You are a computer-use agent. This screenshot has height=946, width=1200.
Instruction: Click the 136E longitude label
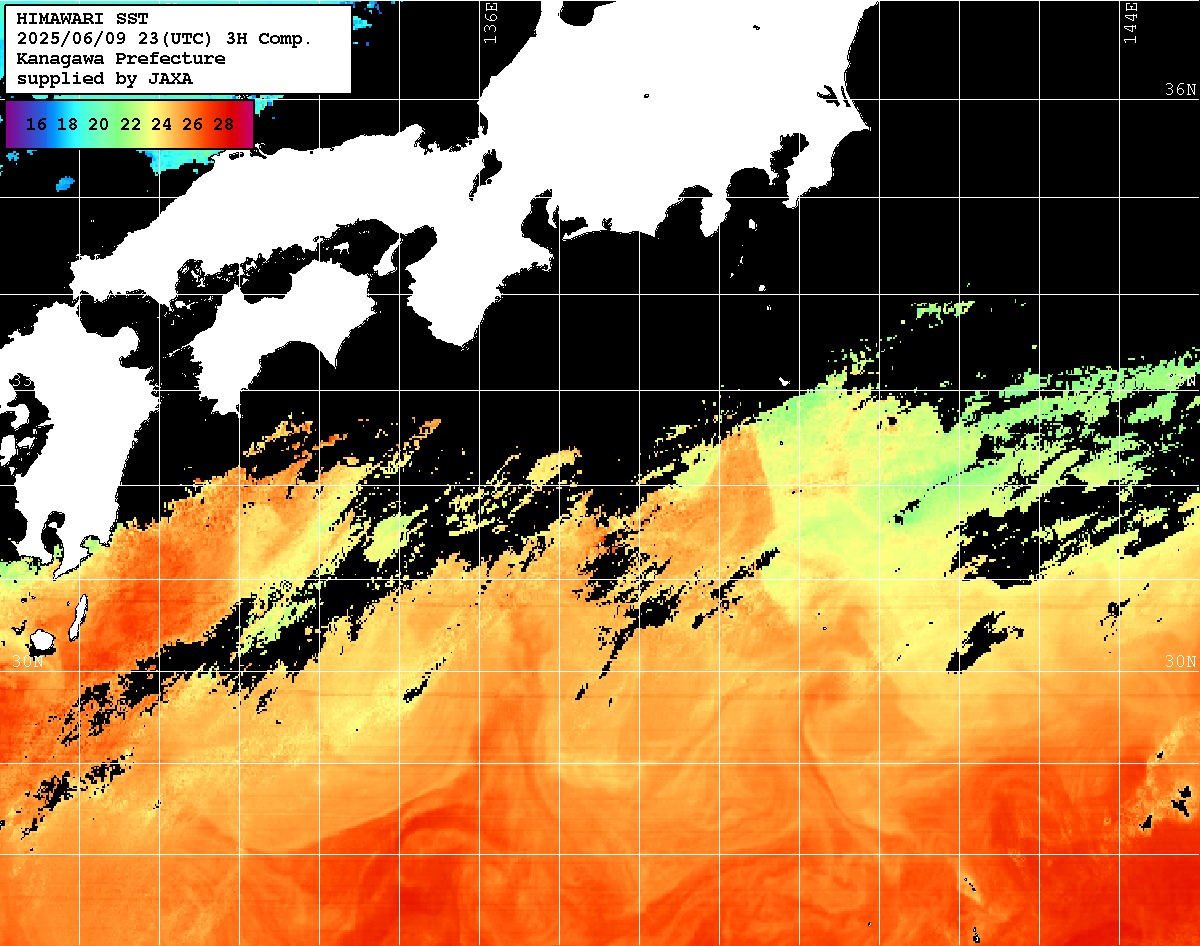[x=490, y=22]
